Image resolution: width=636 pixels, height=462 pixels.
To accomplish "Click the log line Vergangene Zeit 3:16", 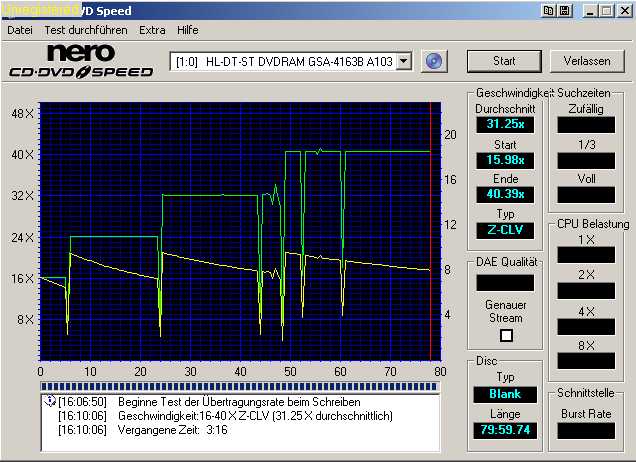I will [x=172, y=430].
